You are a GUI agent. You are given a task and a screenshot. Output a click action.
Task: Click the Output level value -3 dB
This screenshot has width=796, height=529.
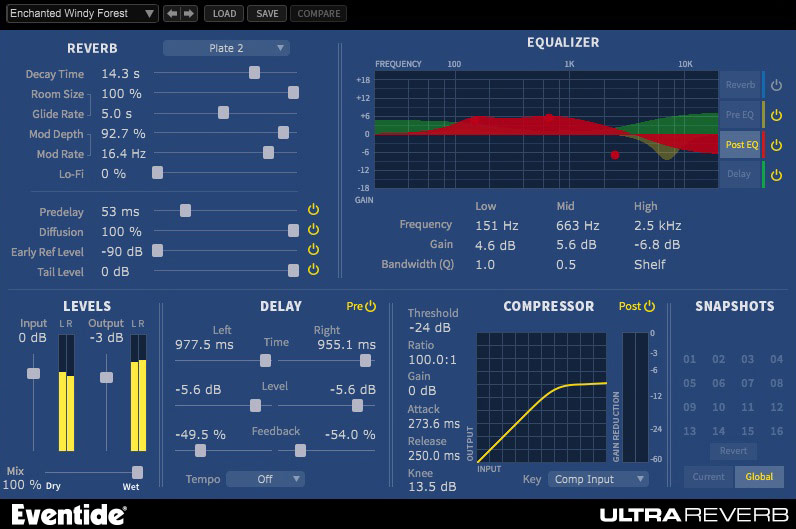(x=106, y=338)
